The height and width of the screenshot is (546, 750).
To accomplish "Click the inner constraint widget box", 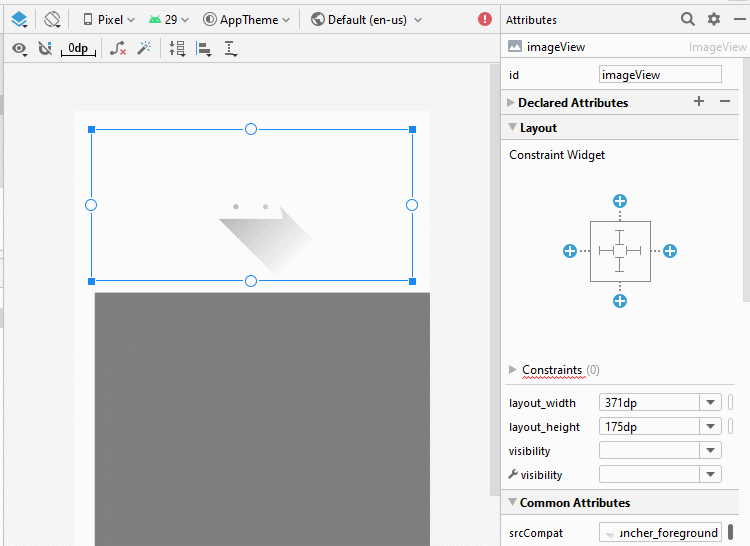I will click(620, 251).
